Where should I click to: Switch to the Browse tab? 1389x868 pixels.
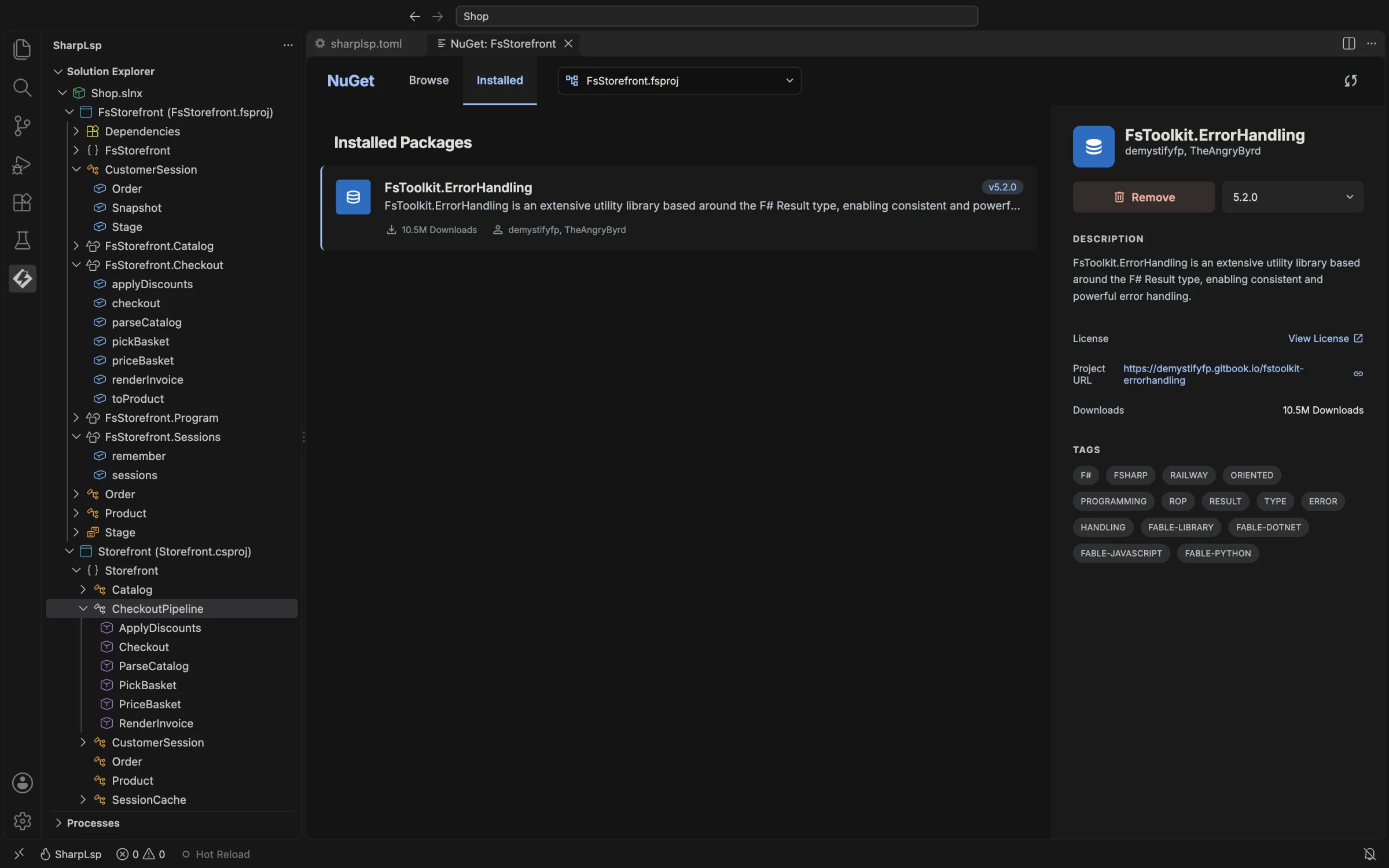(428, 80)
